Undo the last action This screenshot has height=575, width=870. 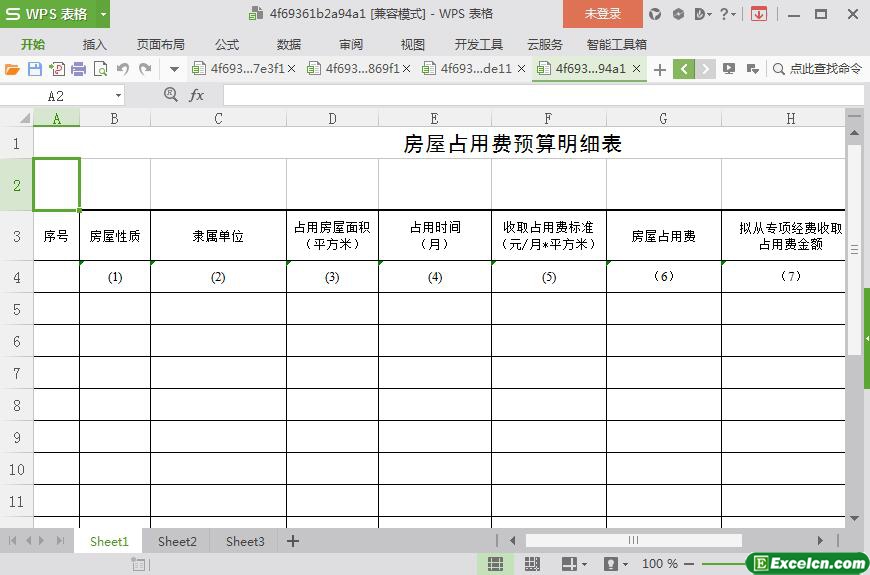123,69
